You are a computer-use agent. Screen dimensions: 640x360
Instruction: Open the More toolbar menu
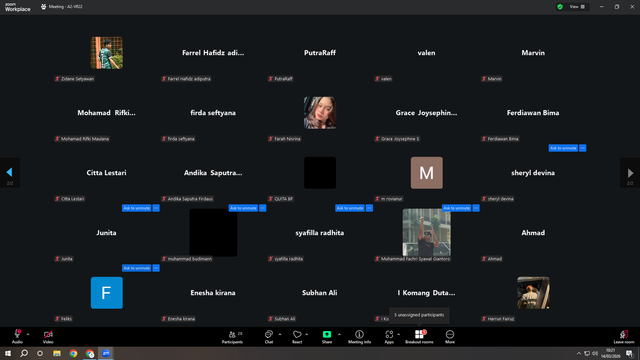click(x=450, y=336)
